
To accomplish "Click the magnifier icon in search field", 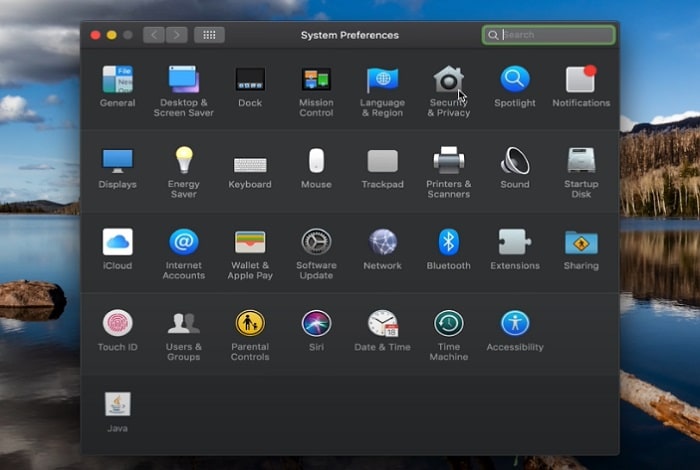I will 493,35.
